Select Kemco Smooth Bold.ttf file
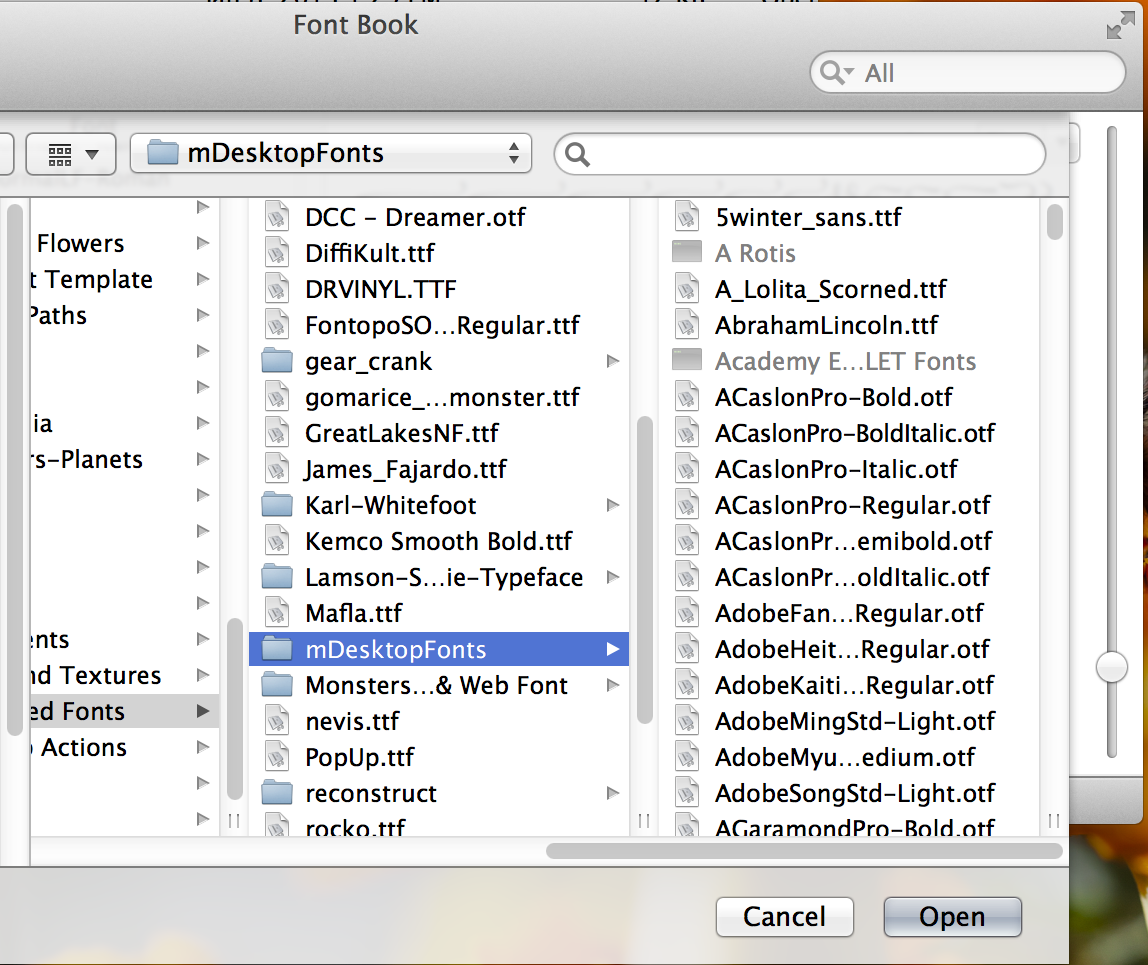The width and height of the screenshot is (1148, 965). 439,541
